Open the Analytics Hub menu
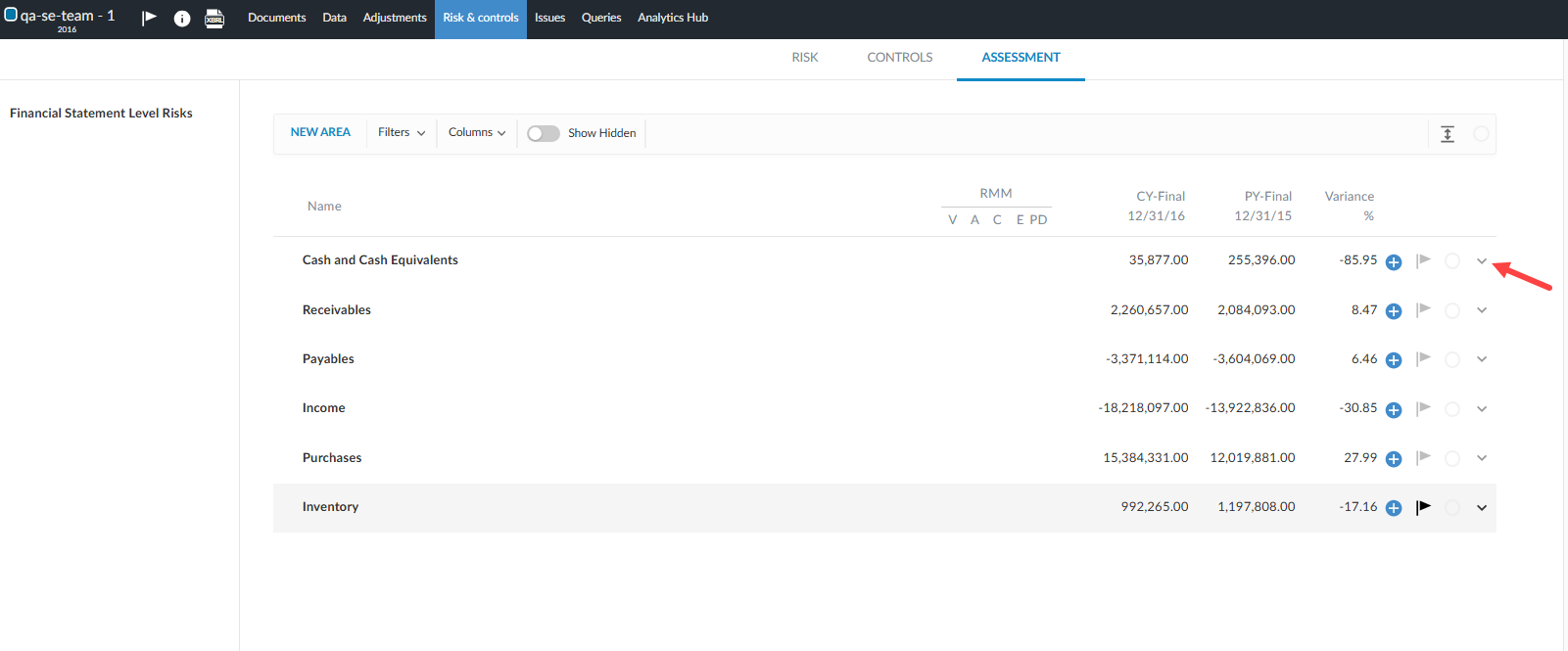Image resolution: width=1568 pixels, height=651 pixels. click(x=673, y=18)
